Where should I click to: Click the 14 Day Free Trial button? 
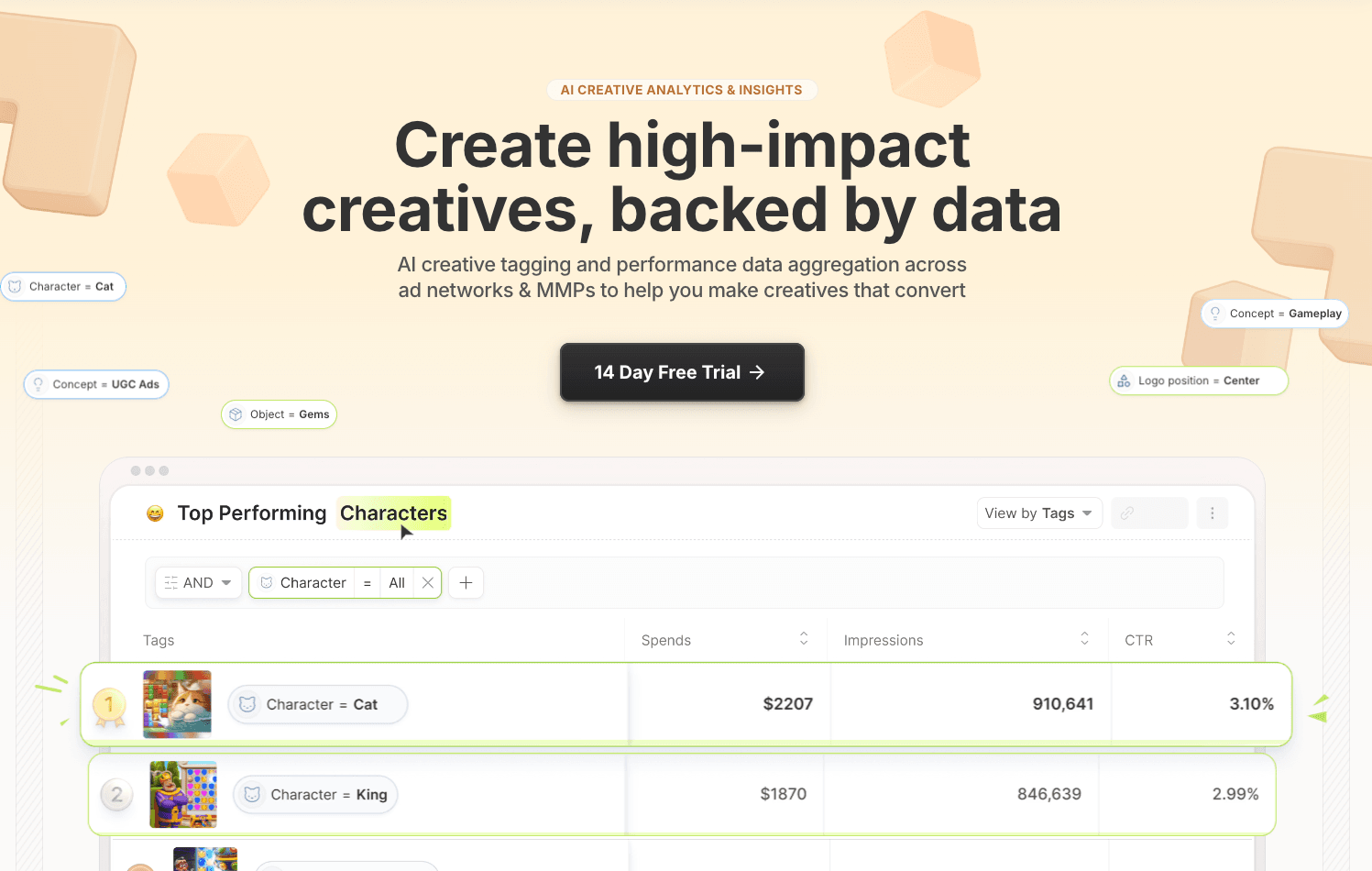click(x=682, y=372)
